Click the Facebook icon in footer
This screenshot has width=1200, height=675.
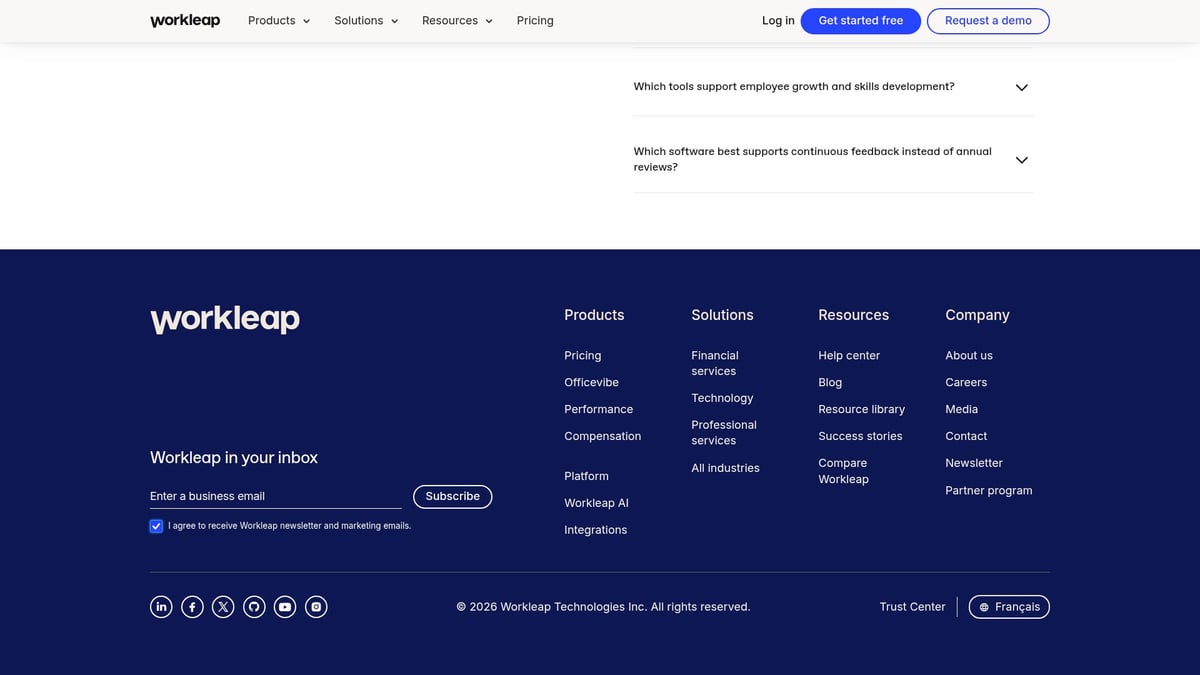click(192, 607)
